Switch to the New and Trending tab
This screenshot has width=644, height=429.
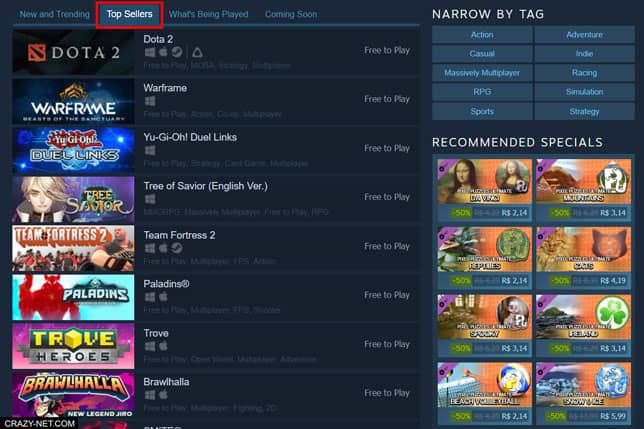click(55, 14)
